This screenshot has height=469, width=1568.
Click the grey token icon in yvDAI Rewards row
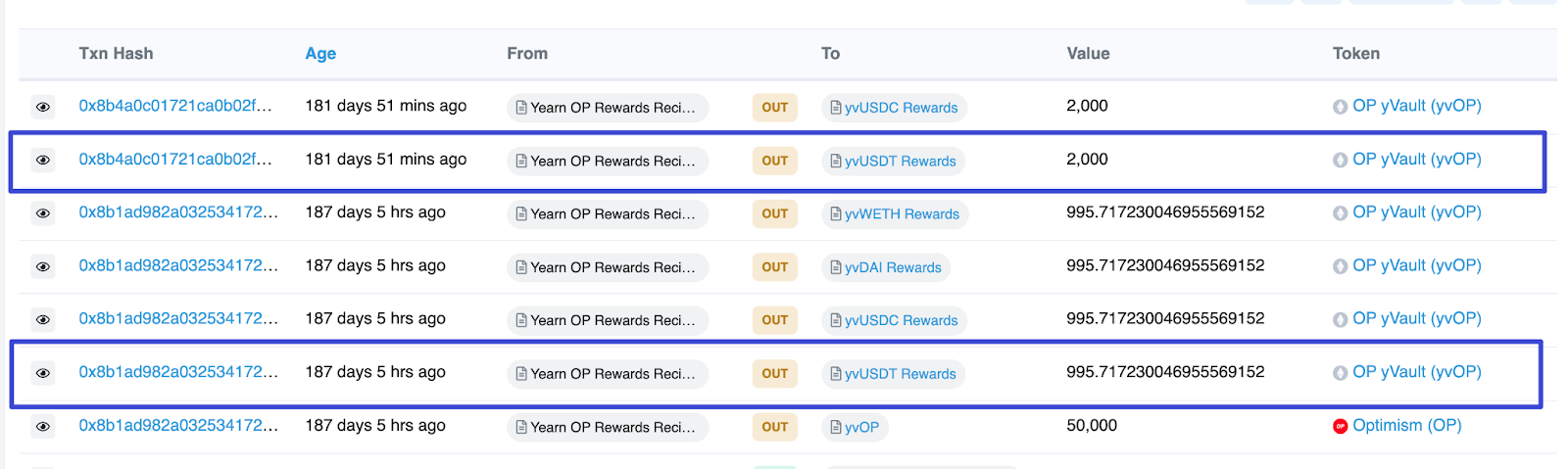(x=1340, y=266)
